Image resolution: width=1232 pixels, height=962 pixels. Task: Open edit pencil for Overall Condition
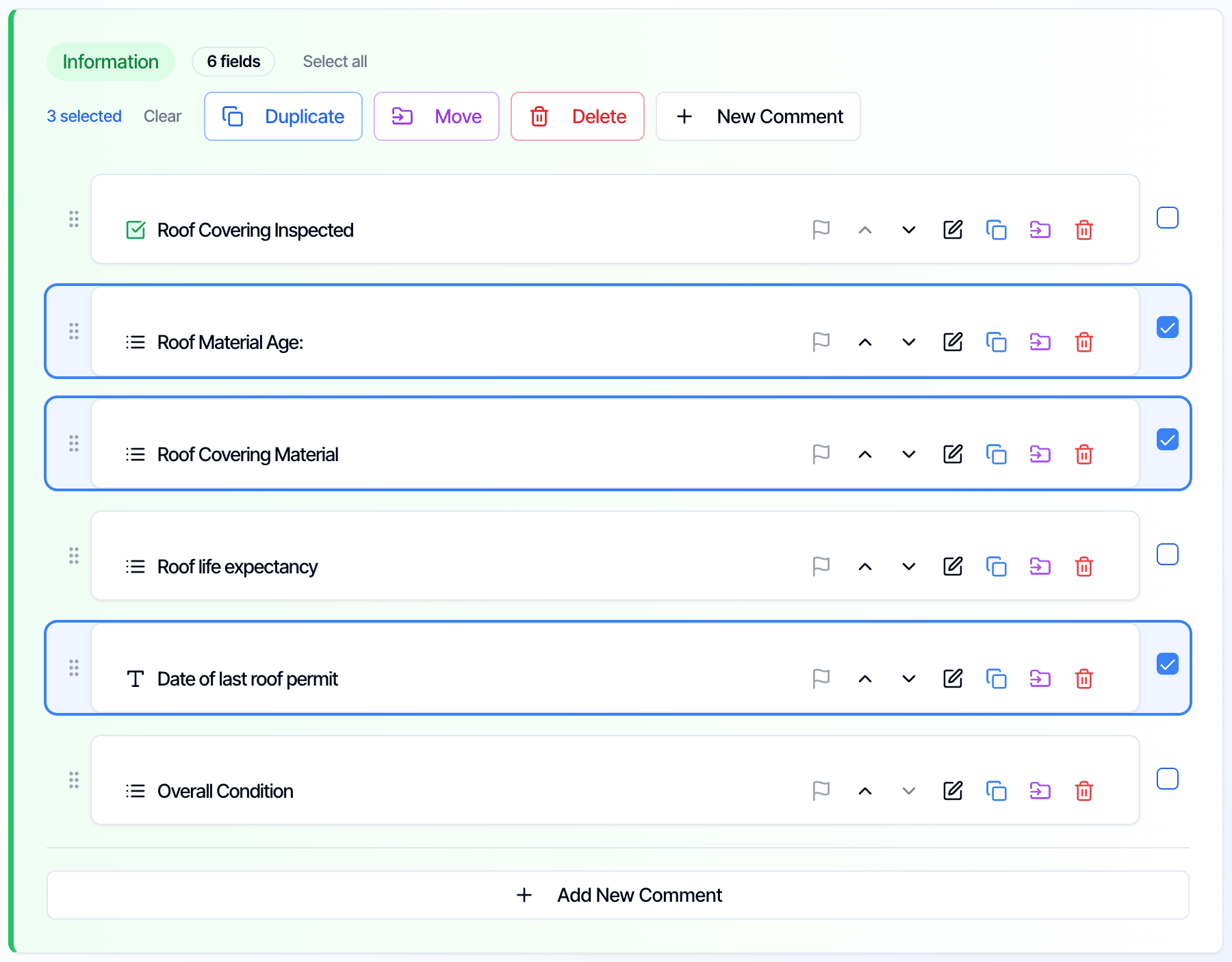(953, 791)
